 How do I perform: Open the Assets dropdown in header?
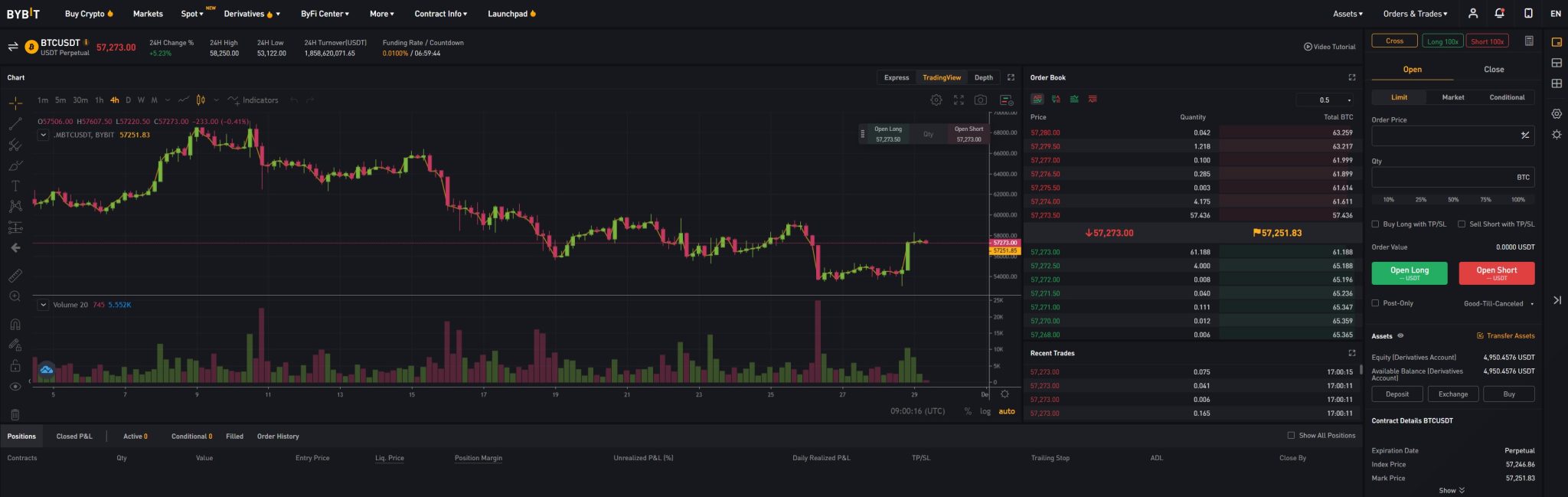point(1347,14)
